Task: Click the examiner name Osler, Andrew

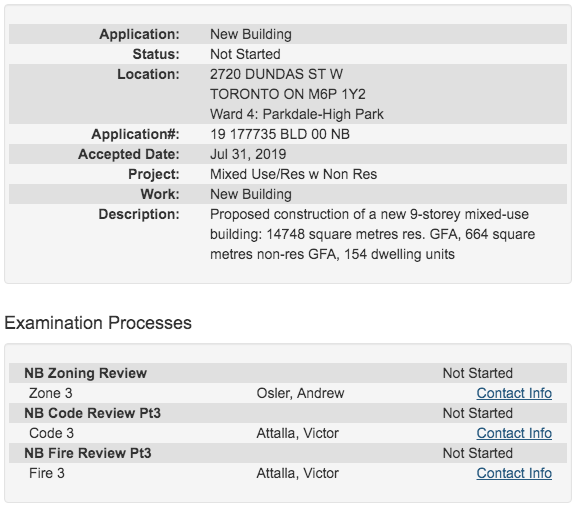Action: pyautogui.click(x=300, y=393)
